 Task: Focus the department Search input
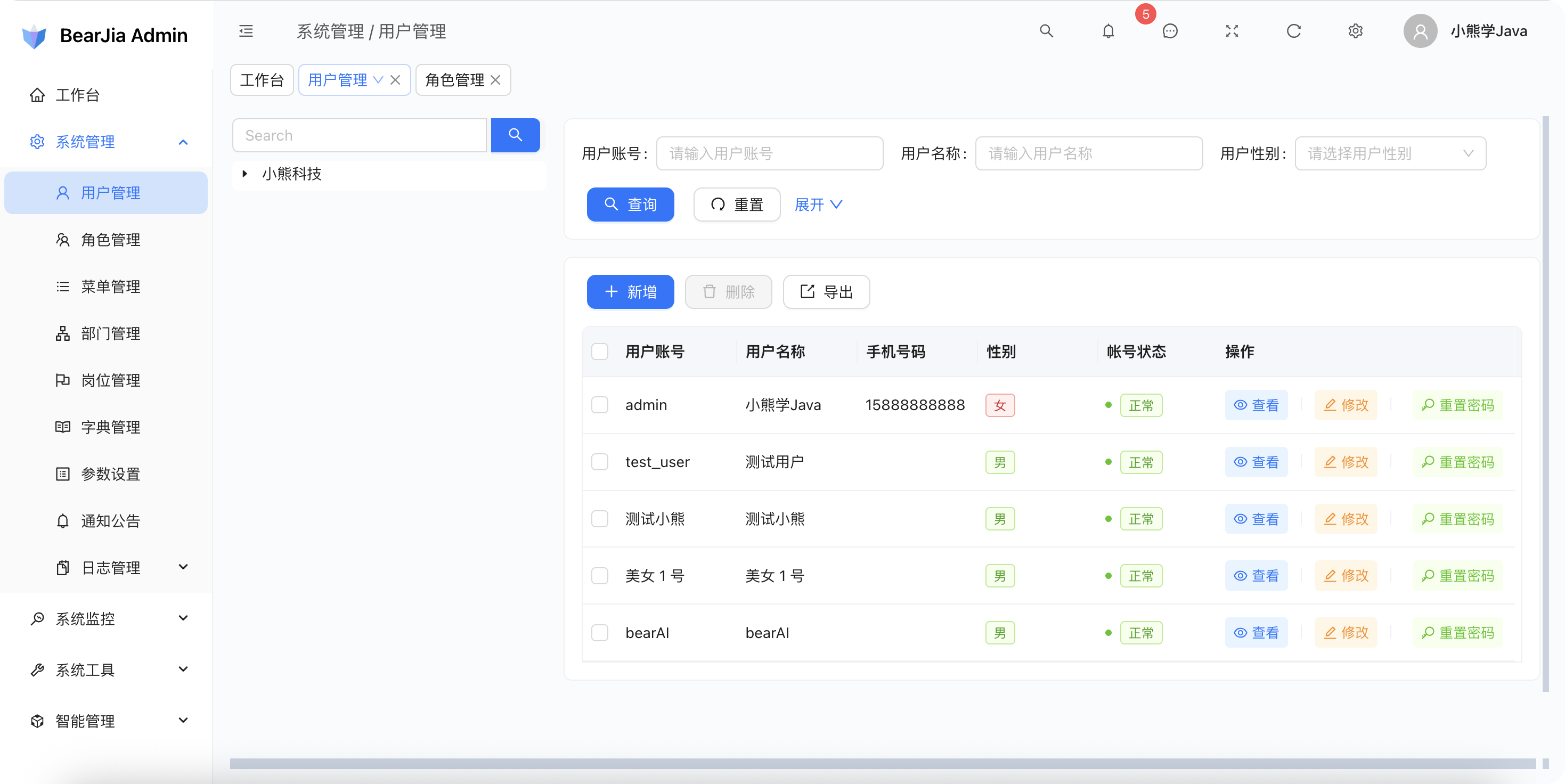tap(359, 135)
